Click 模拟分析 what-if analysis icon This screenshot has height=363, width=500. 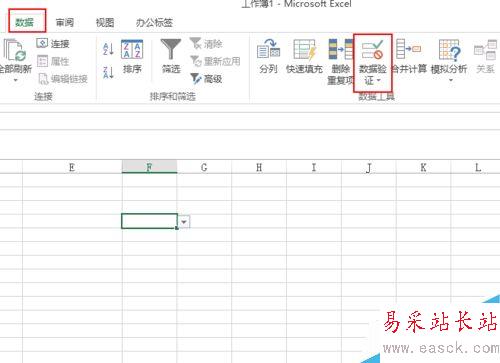(449, 50)
